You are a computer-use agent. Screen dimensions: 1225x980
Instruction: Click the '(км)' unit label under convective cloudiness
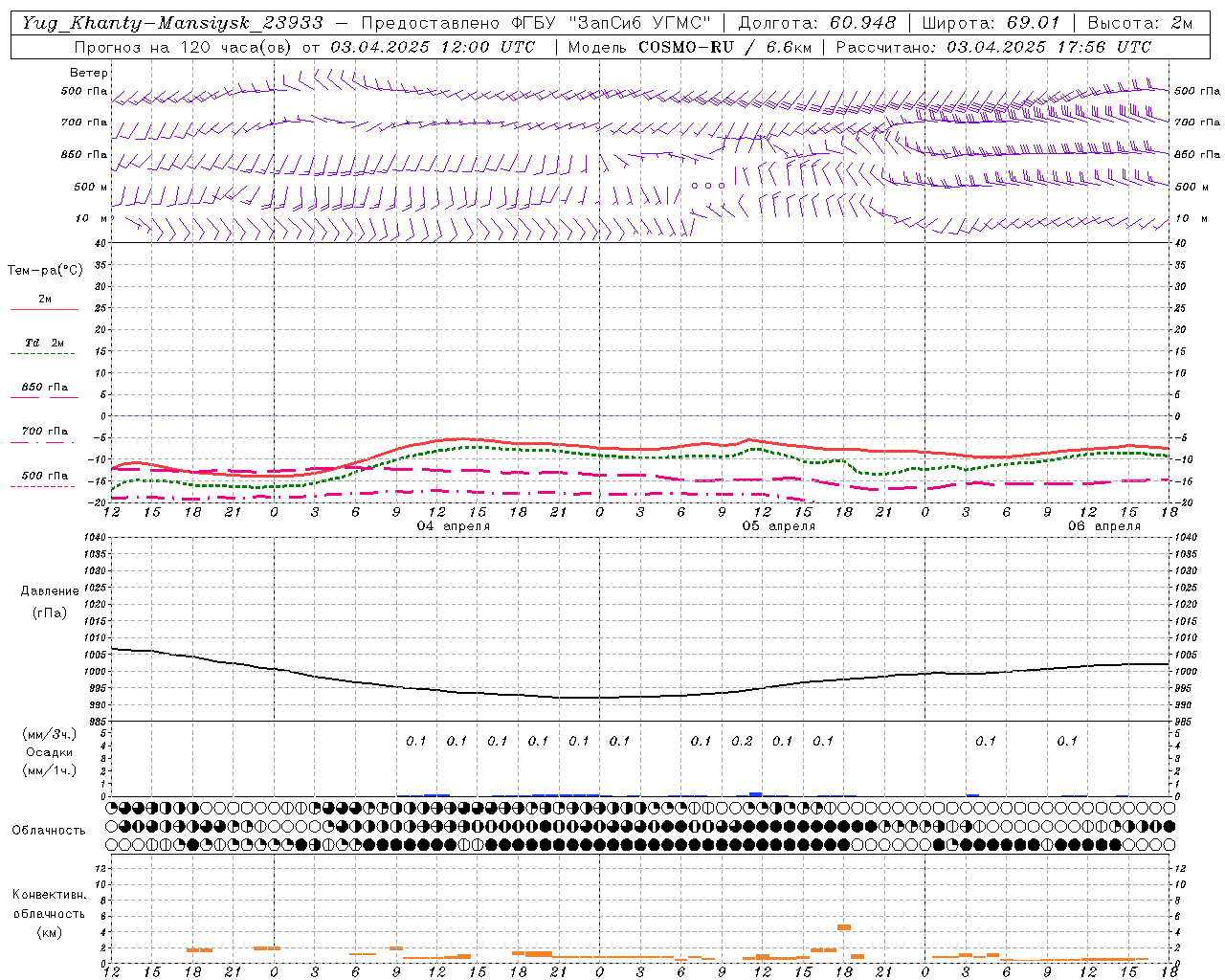tap(49, 932)
